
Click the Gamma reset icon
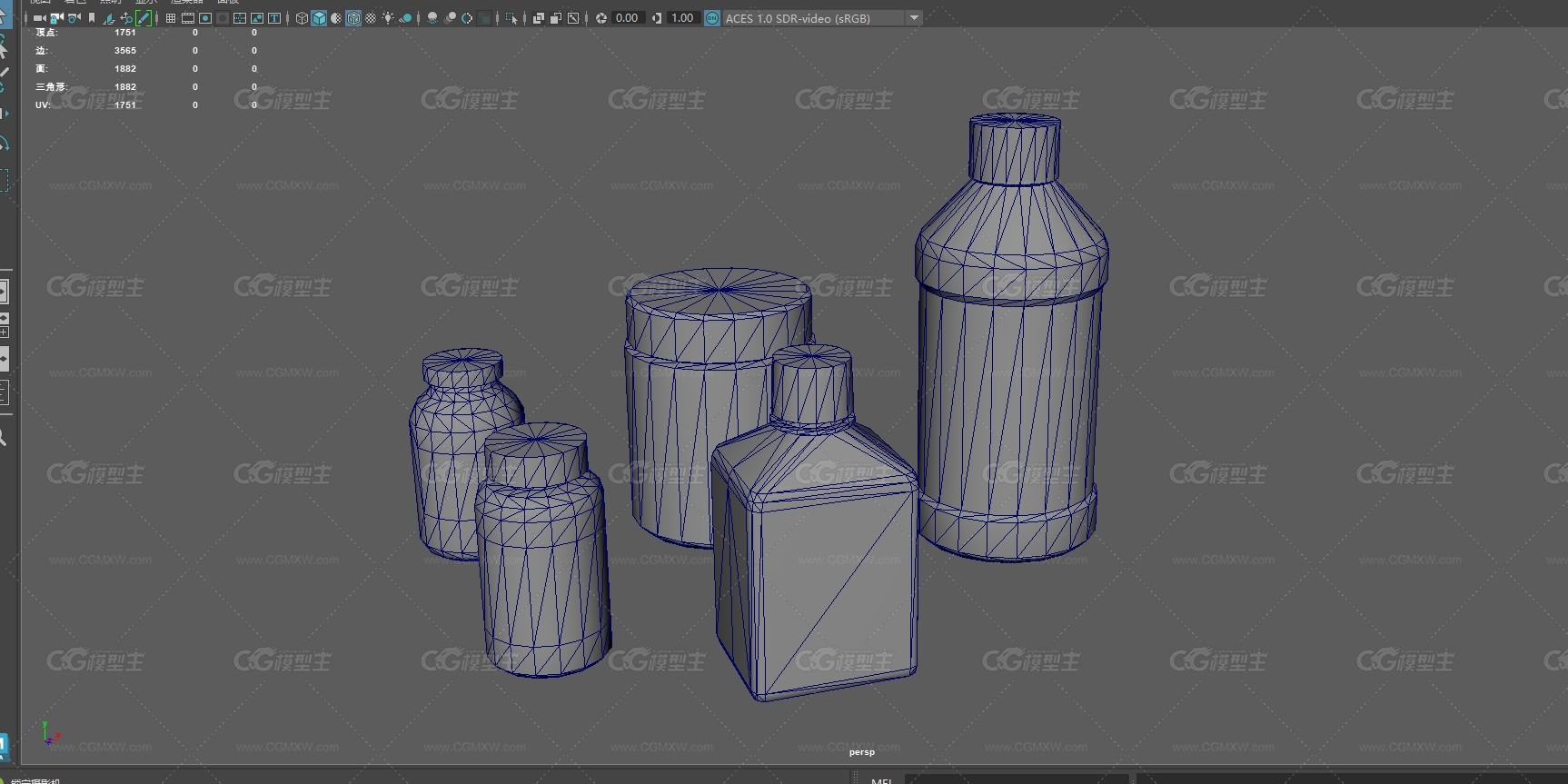(x=657, y=18)
